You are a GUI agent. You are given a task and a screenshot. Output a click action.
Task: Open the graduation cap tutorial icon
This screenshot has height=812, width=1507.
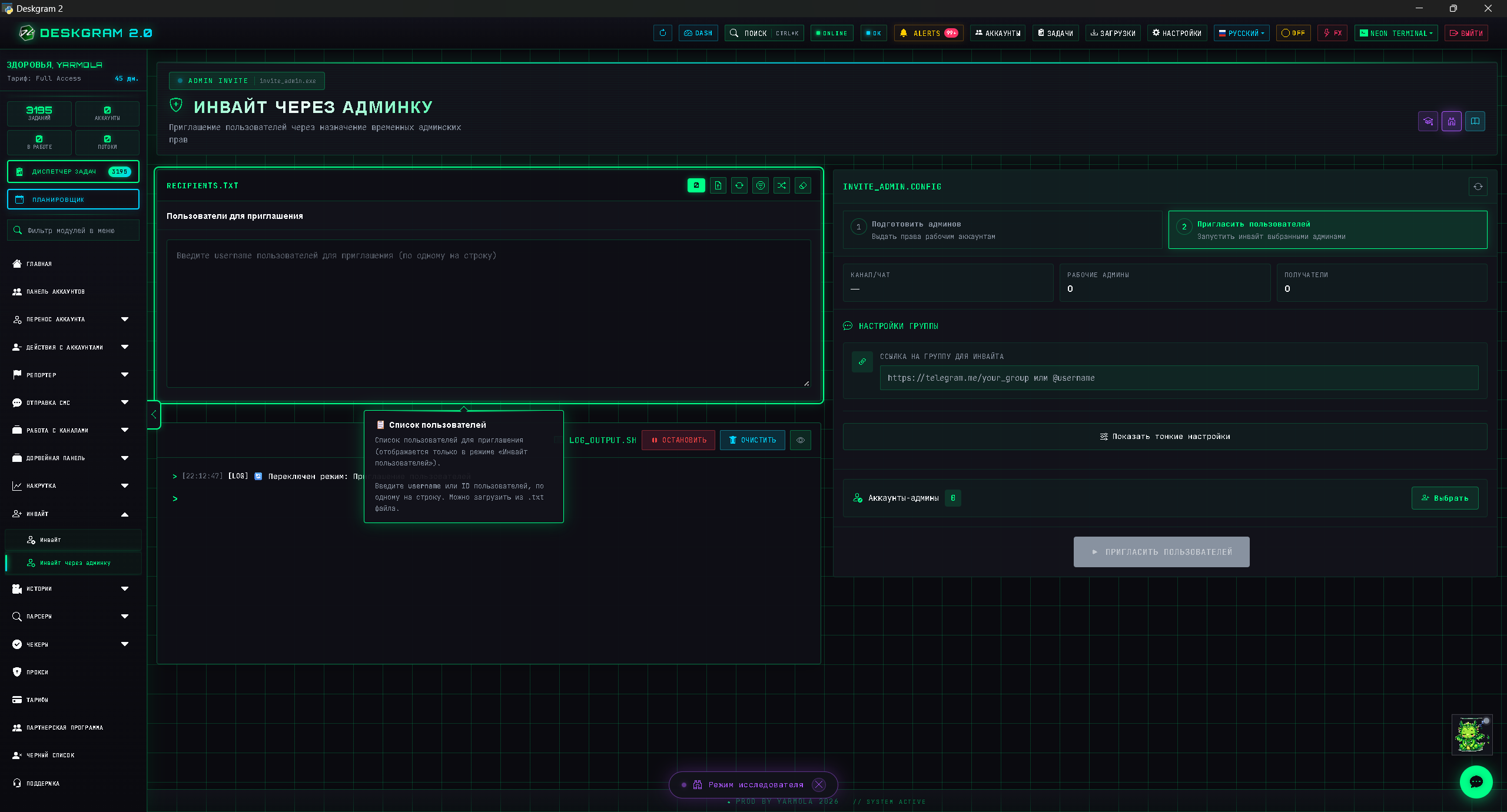(x=1428, y=121)
